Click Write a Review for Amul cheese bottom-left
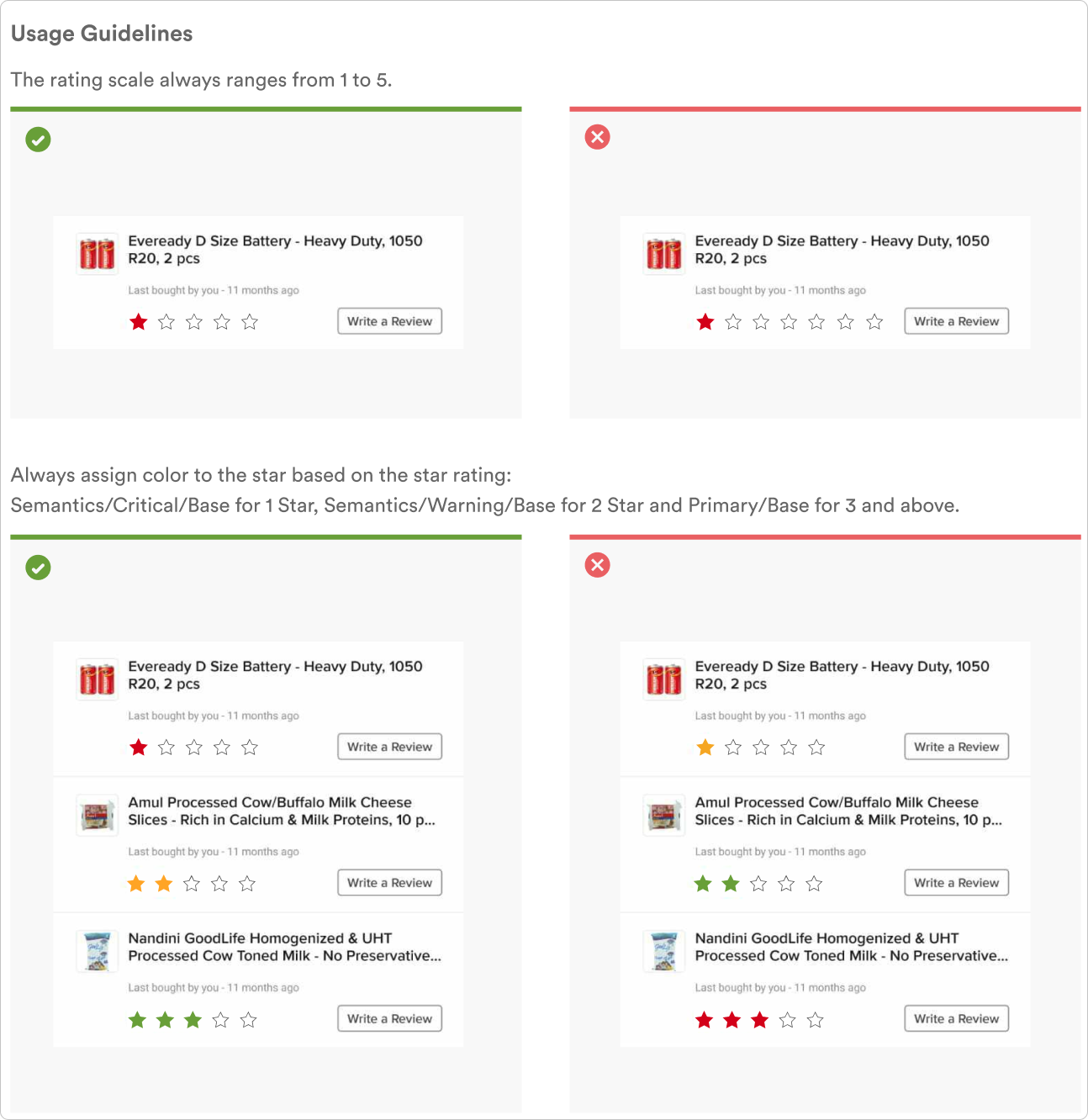 click(389, 883)
